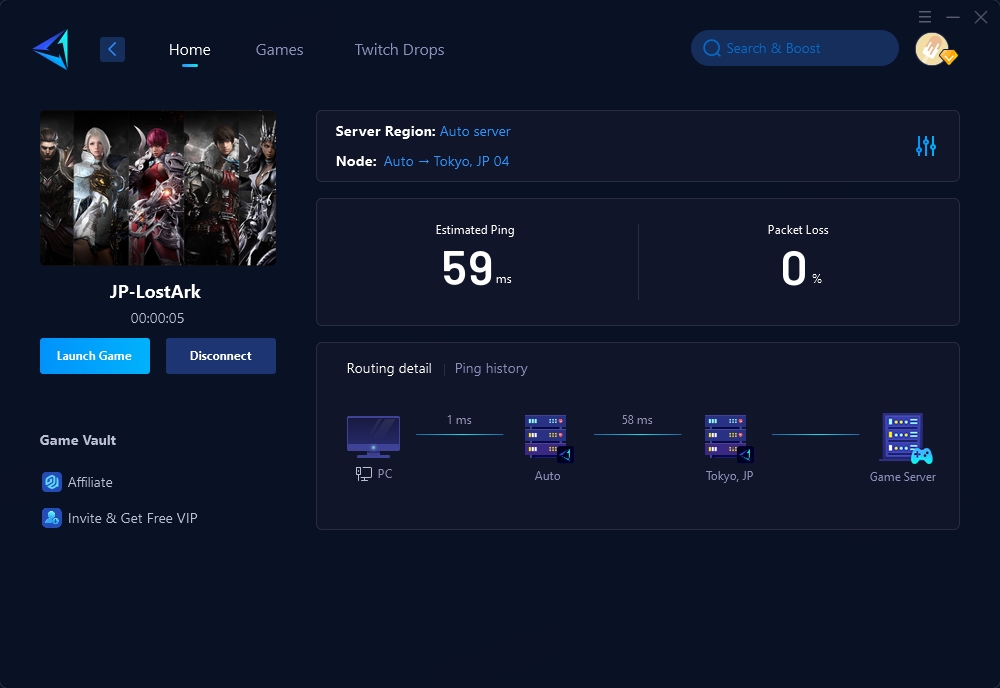Click the GearUP logo icon

tap(51, 49)
